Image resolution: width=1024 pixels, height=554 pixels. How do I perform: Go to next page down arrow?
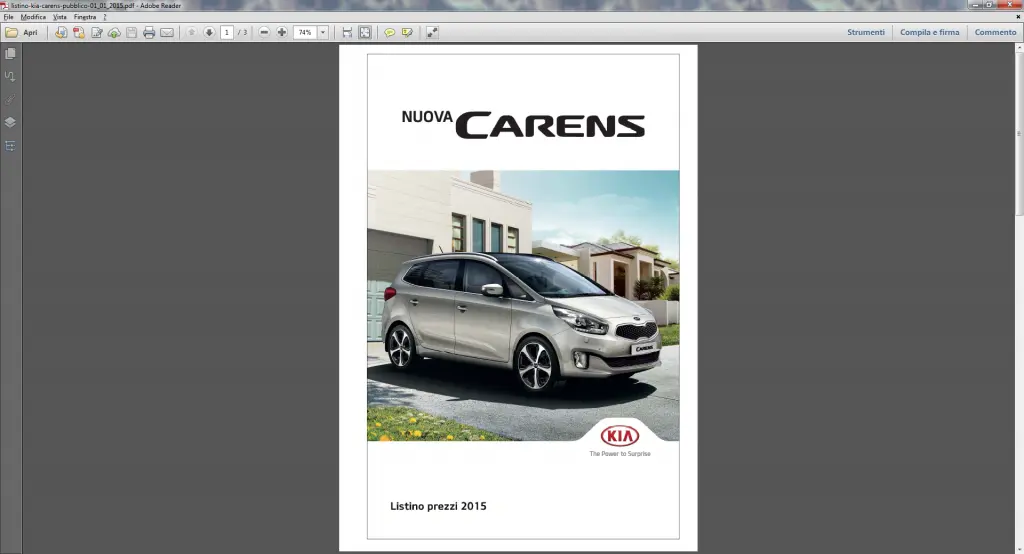(x=209, y=32)
